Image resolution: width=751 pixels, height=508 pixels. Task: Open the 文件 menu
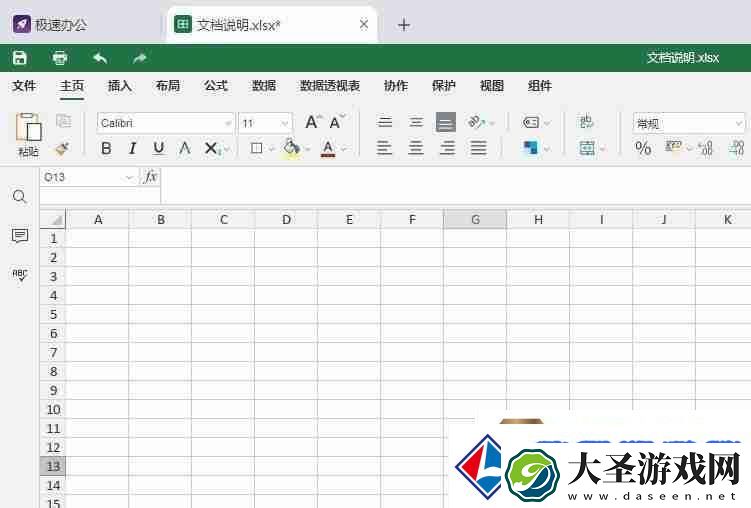(24, 86)
